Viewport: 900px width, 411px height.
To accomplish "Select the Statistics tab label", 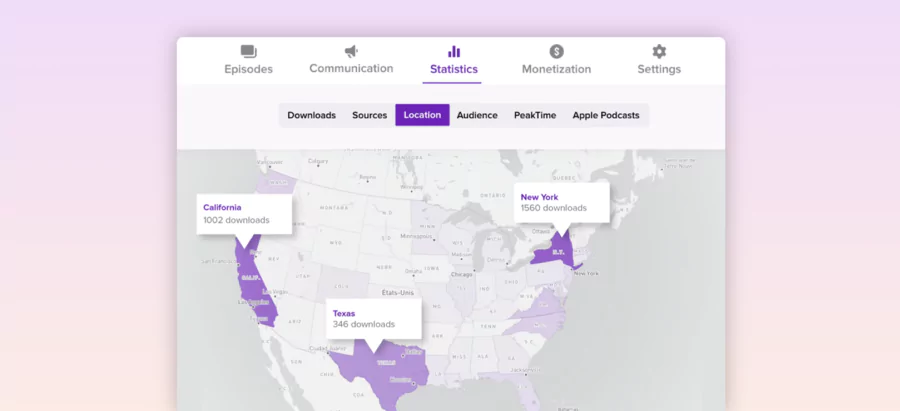I will coord(454,69).
